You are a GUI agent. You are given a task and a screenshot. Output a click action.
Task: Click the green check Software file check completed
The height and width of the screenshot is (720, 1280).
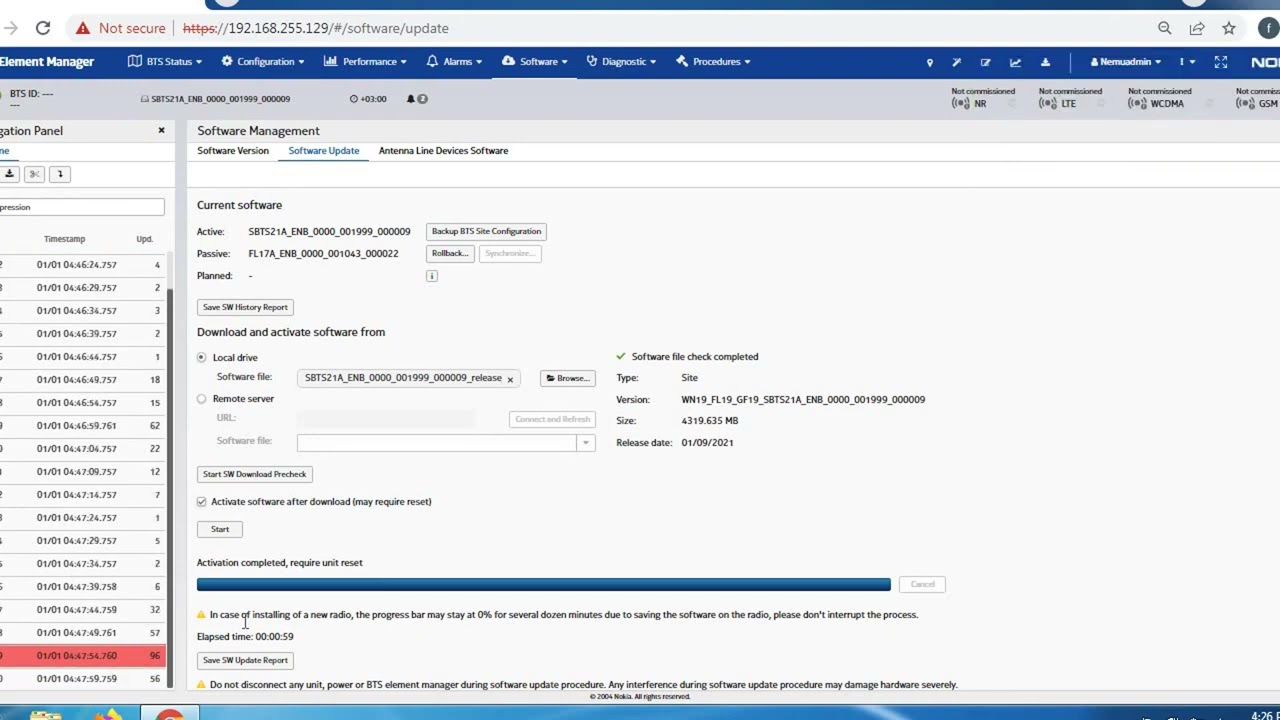pos(621,356)
